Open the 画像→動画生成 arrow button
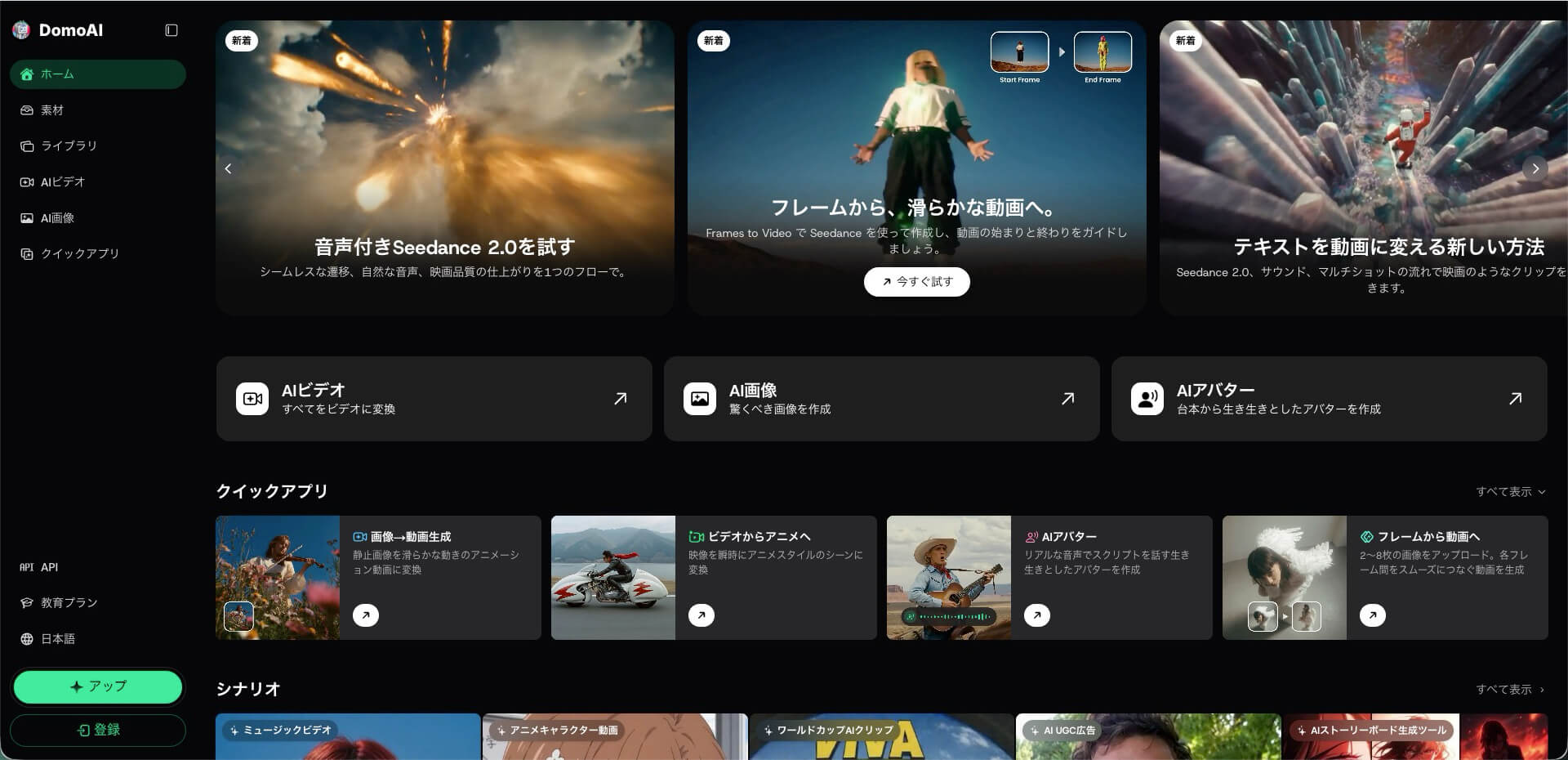1568x760 pixels. pyautogui.click(x=366, y=615)
